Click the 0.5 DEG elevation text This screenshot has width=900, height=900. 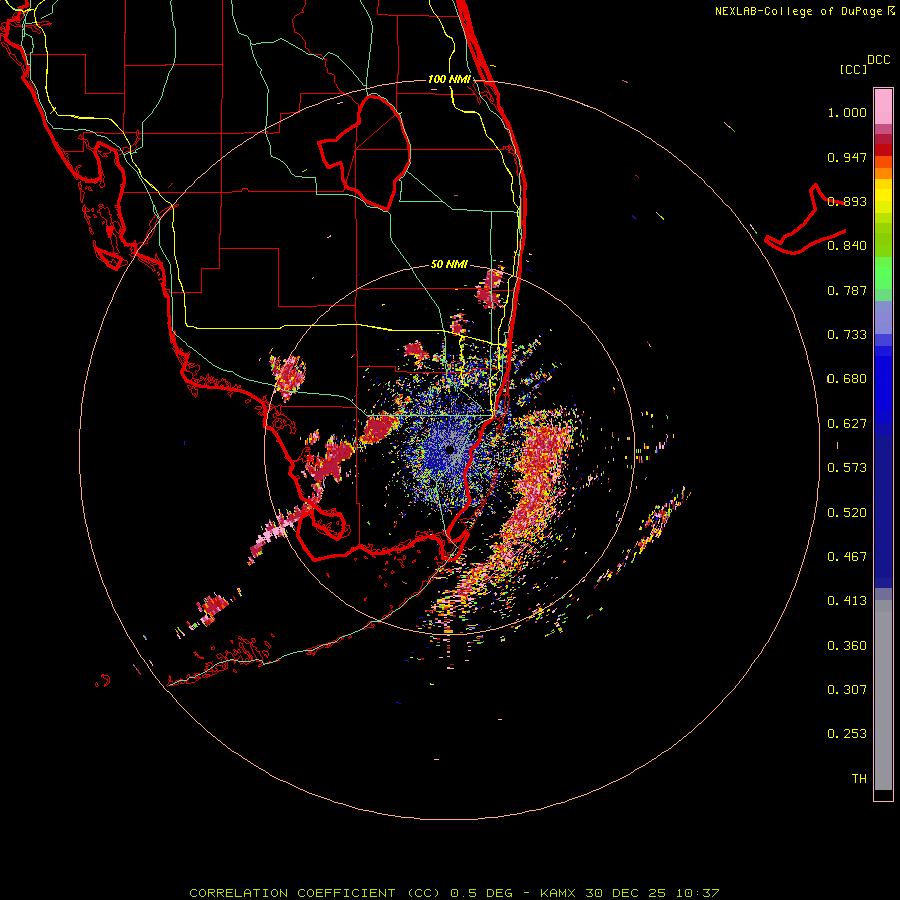click(x=480, y=893)
